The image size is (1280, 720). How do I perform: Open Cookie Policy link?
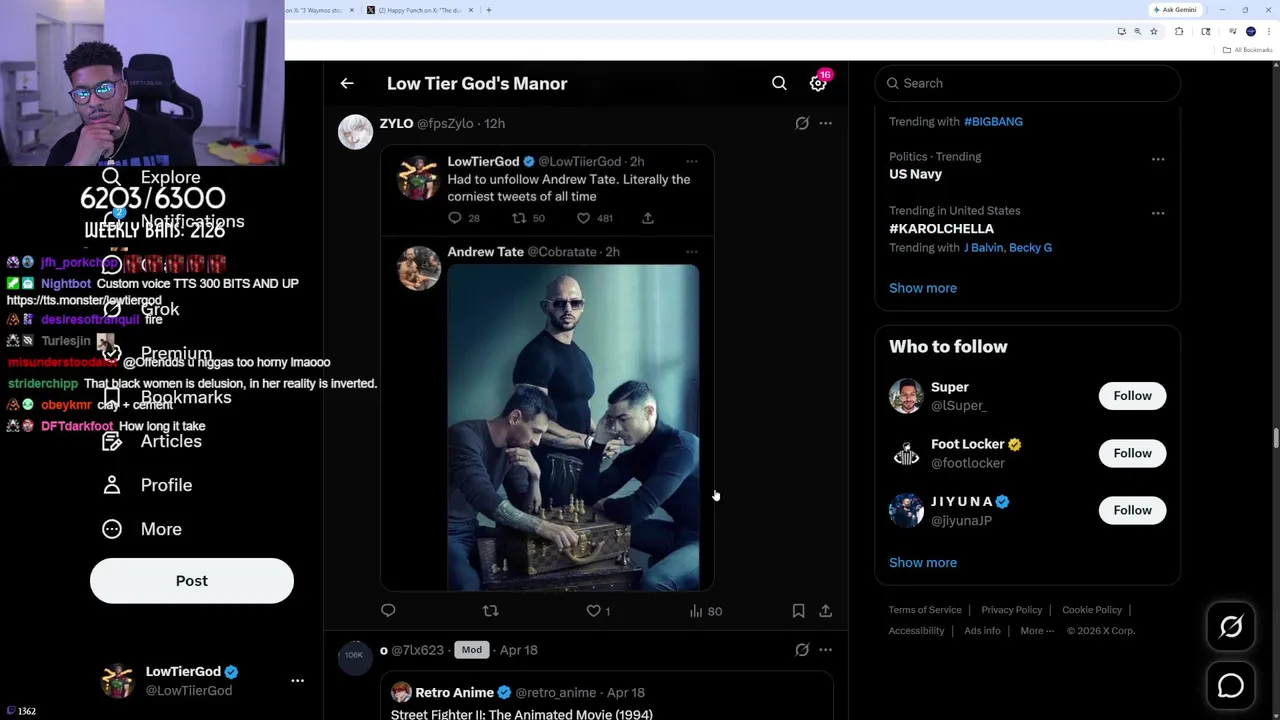point(1091,610)
